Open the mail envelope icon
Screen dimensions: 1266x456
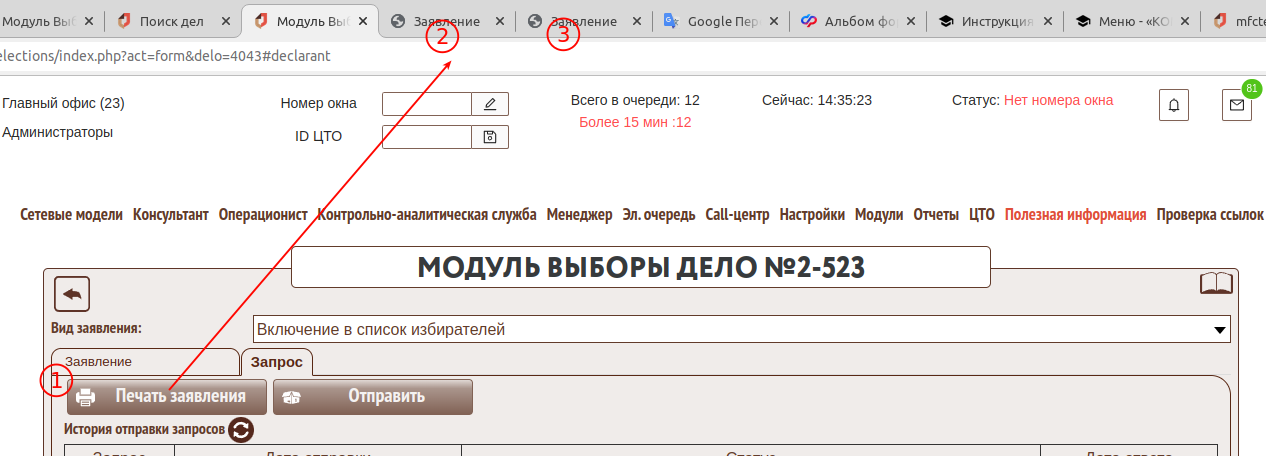click(x=1237, y=105)
